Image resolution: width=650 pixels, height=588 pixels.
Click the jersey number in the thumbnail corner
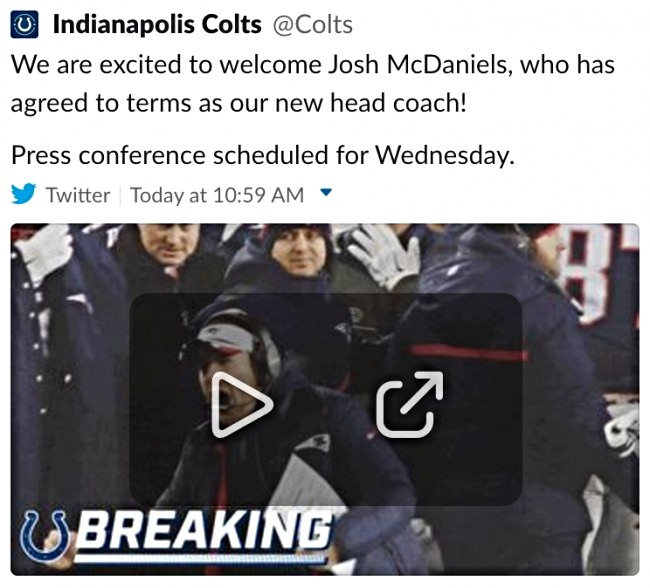pyautogui.click(x=601, y=274)
